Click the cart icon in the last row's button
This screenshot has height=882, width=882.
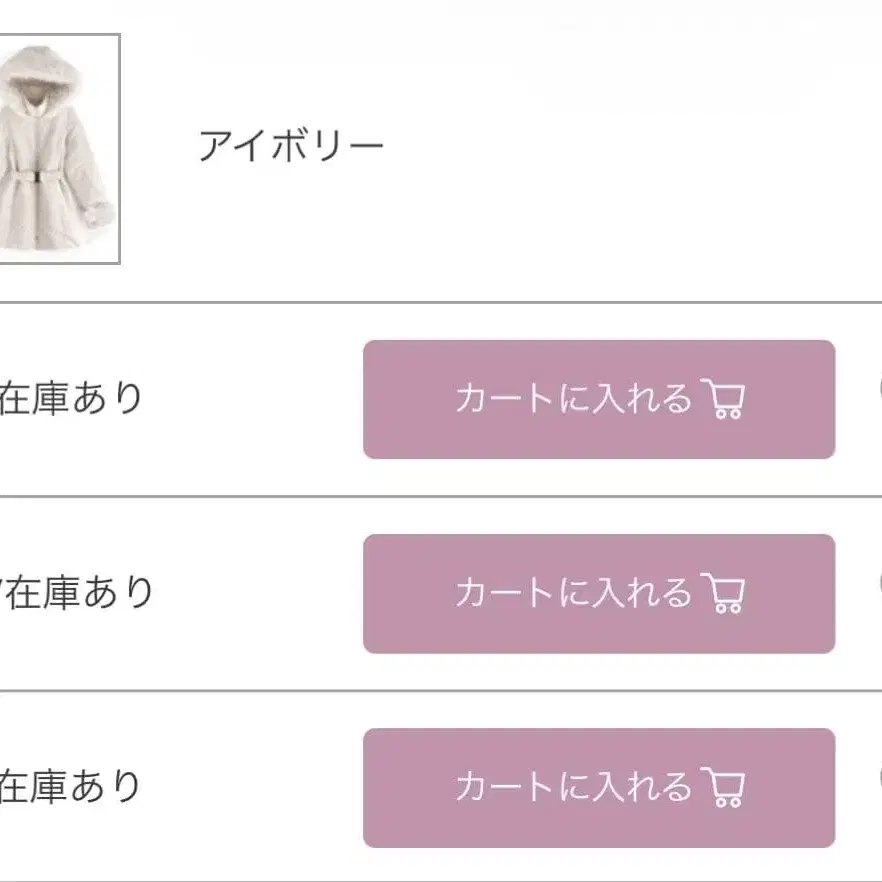tap(725, 788)
